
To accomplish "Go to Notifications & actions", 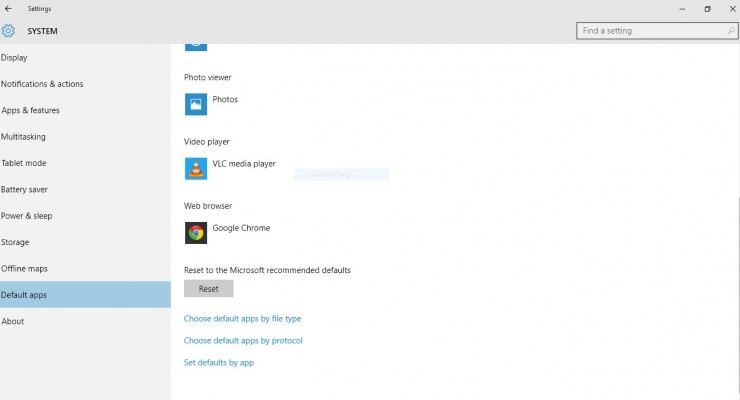I will (x=42, y=84).
